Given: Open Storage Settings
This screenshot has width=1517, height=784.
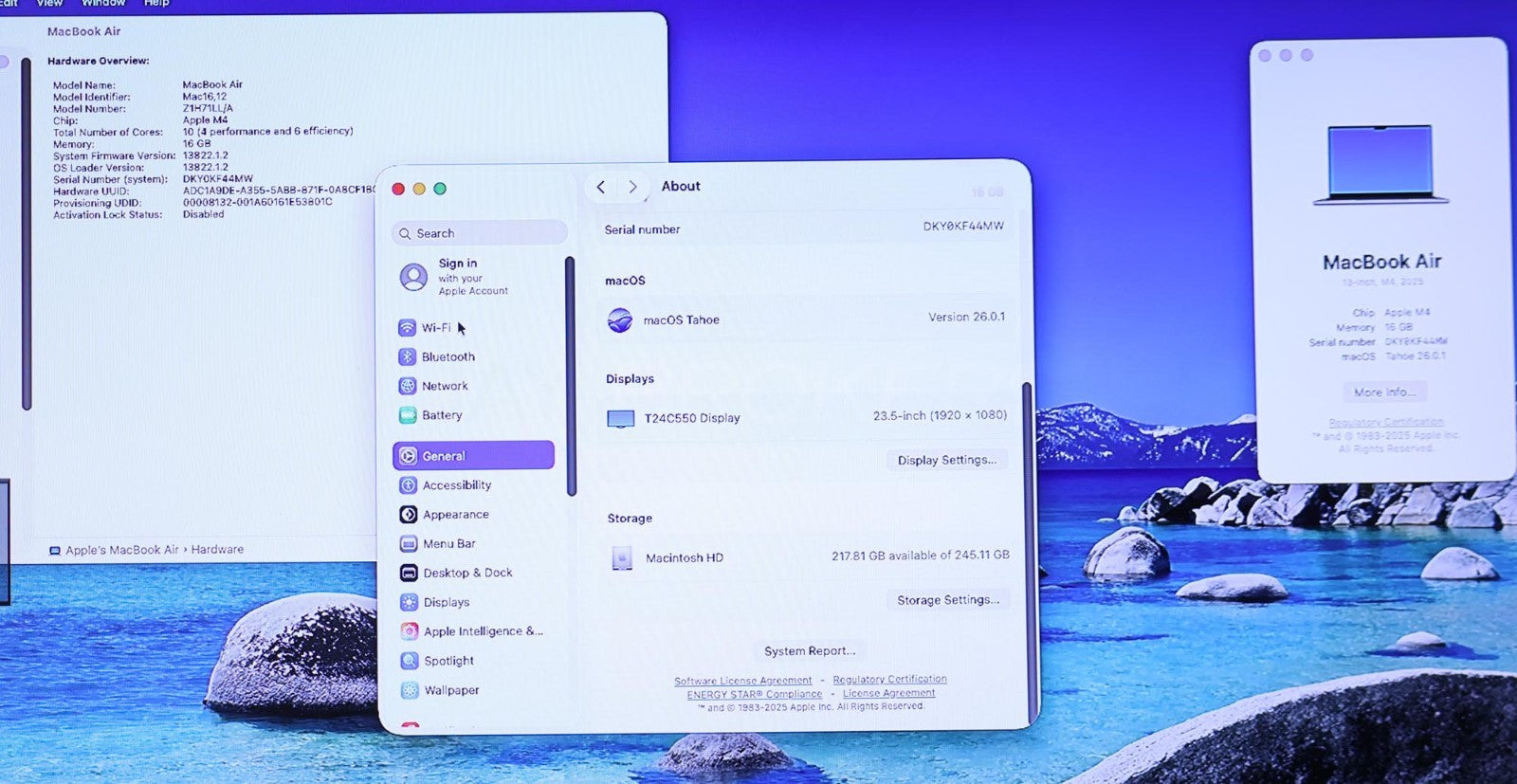Looking at the screenshot, I should click(x=947, y=600).
